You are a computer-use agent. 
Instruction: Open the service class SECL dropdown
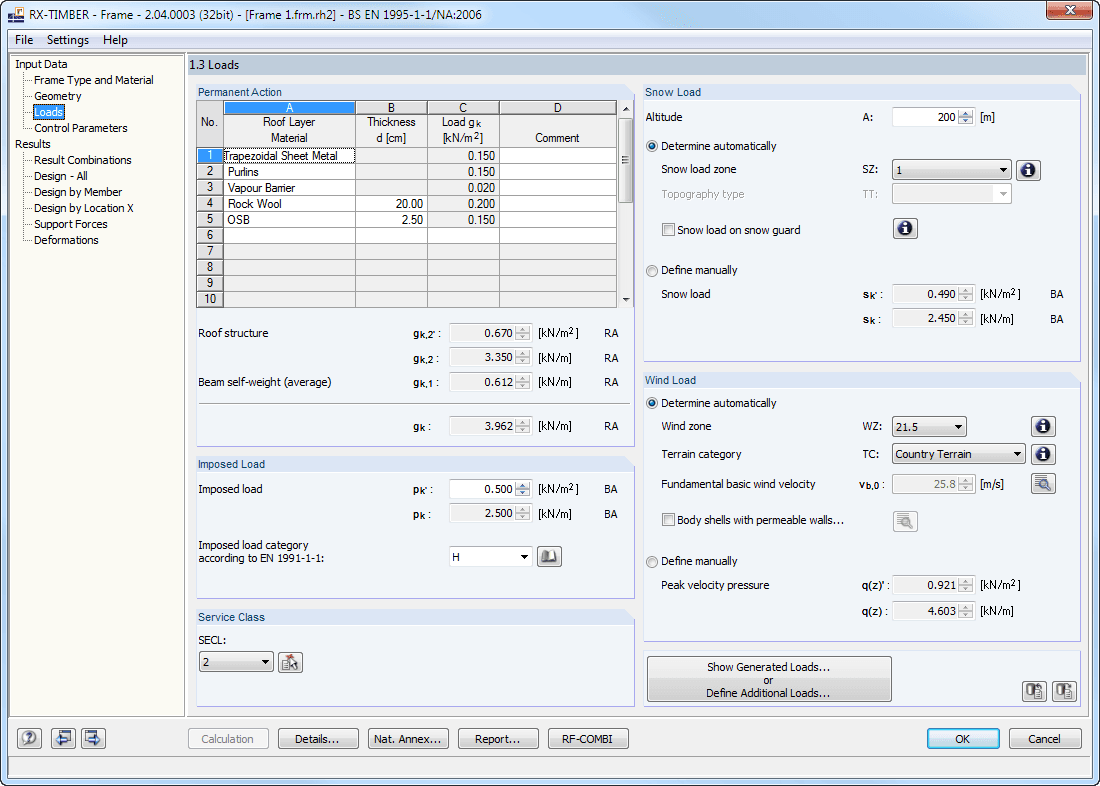coord(236,662)
